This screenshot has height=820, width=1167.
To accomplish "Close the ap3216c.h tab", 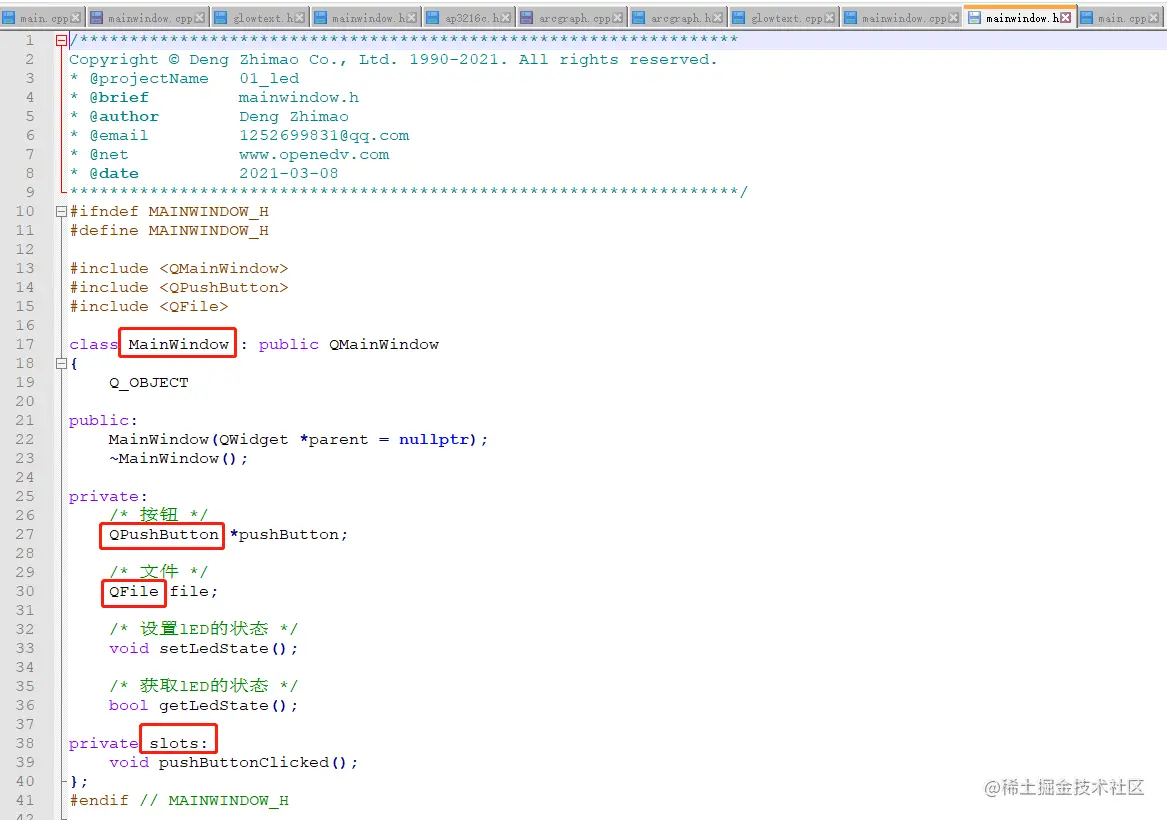I will (x=506, y=18).
